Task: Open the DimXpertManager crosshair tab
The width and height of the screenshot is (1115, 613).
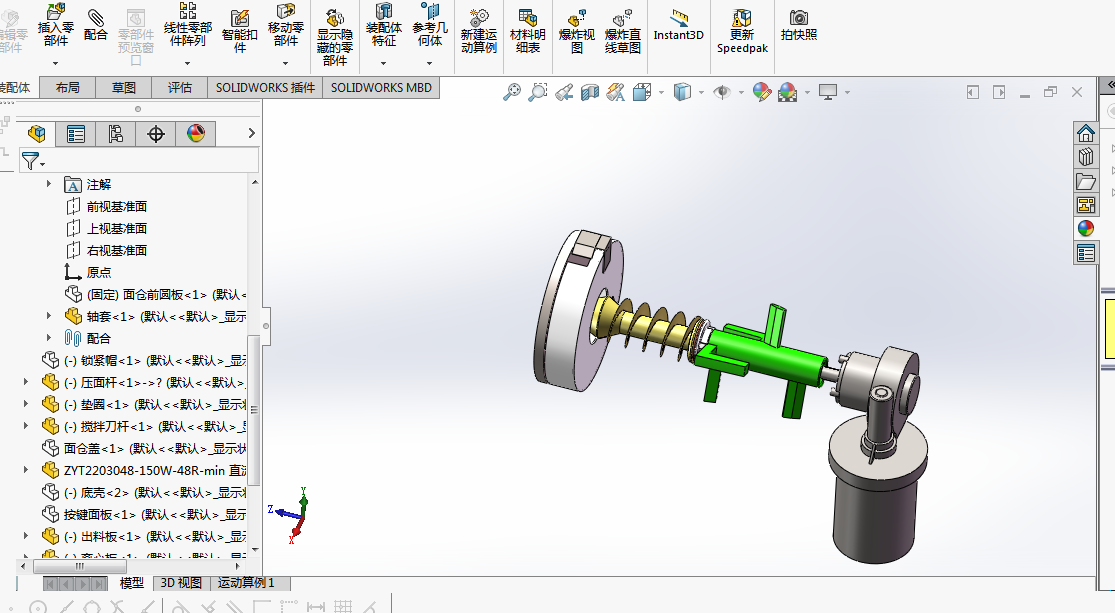Action: (x=156, y=134)
